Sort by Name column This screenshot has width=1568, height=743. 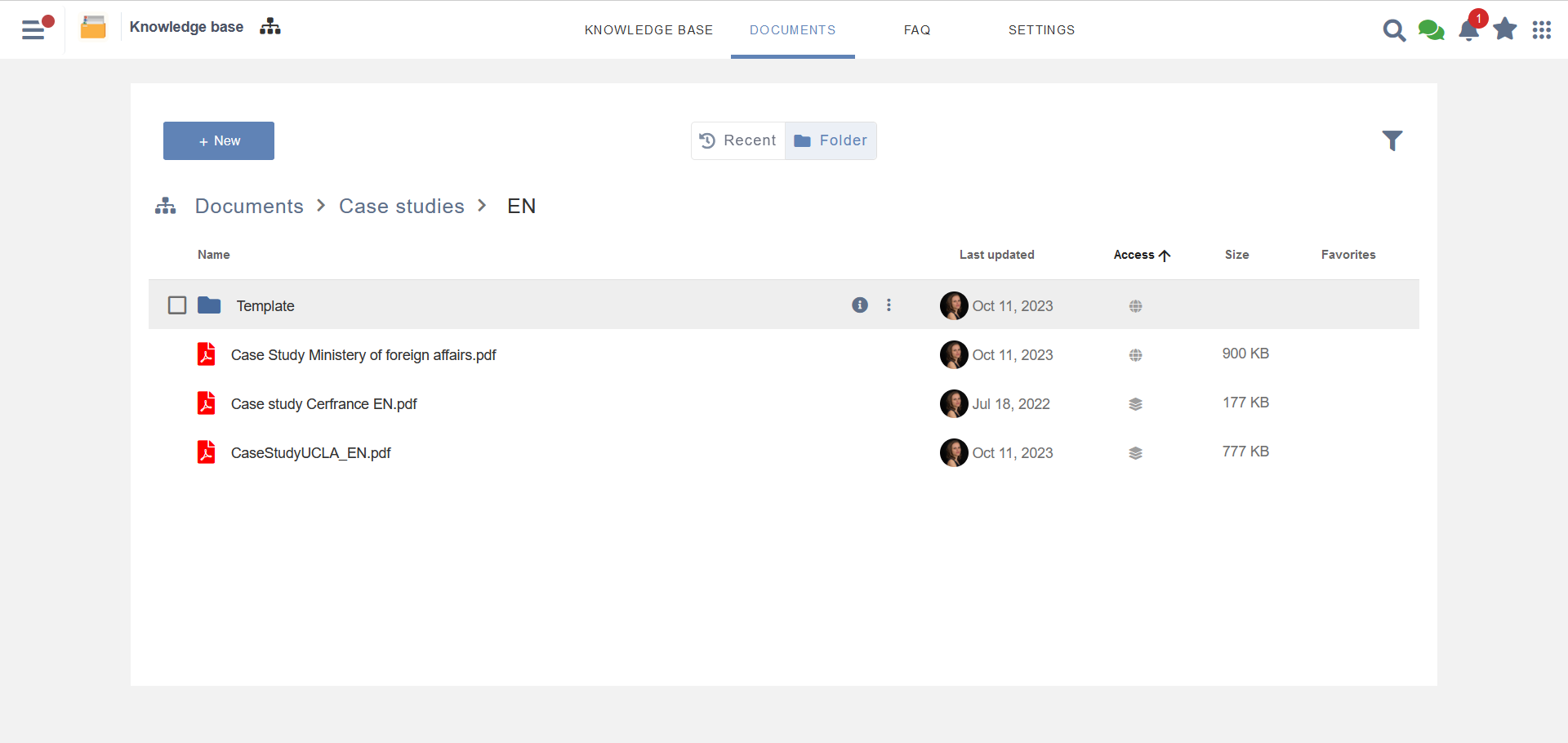coord(214,255)
